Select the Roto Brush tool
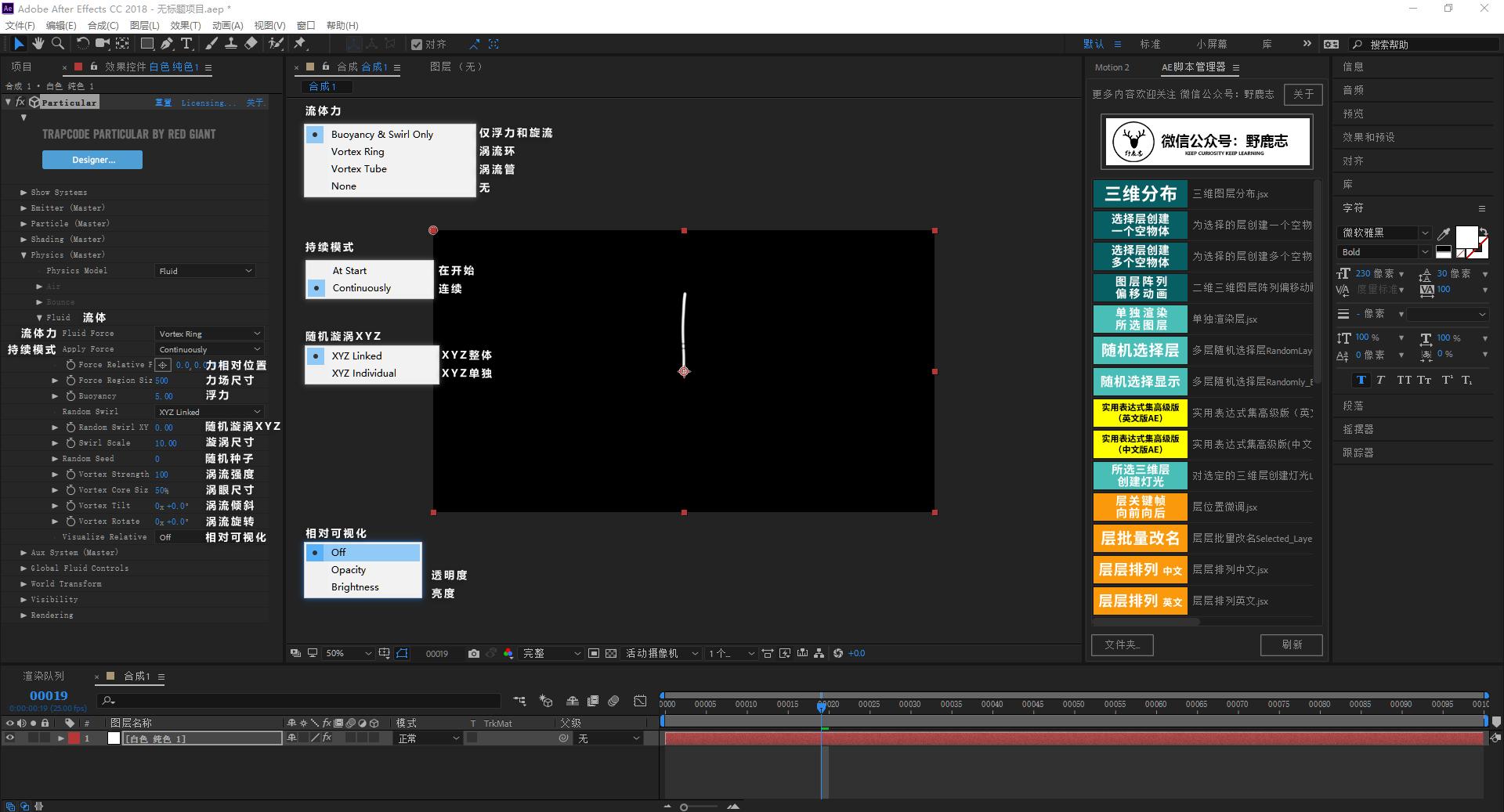This screenshot has width=1504, height=812. 276,44
